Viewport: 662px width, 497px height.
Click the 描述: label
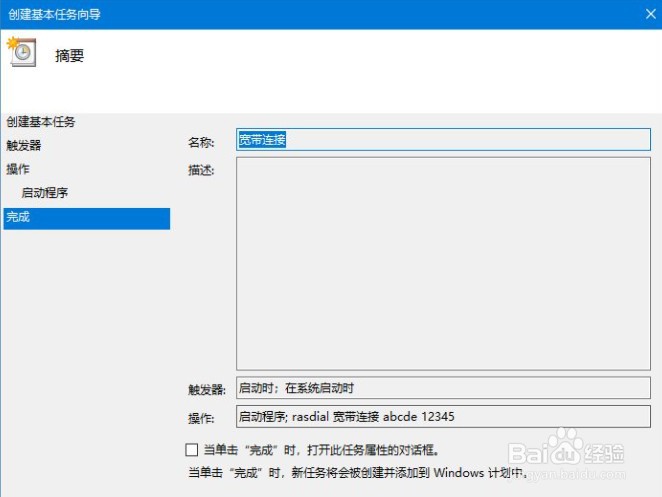tap(201, 170)
